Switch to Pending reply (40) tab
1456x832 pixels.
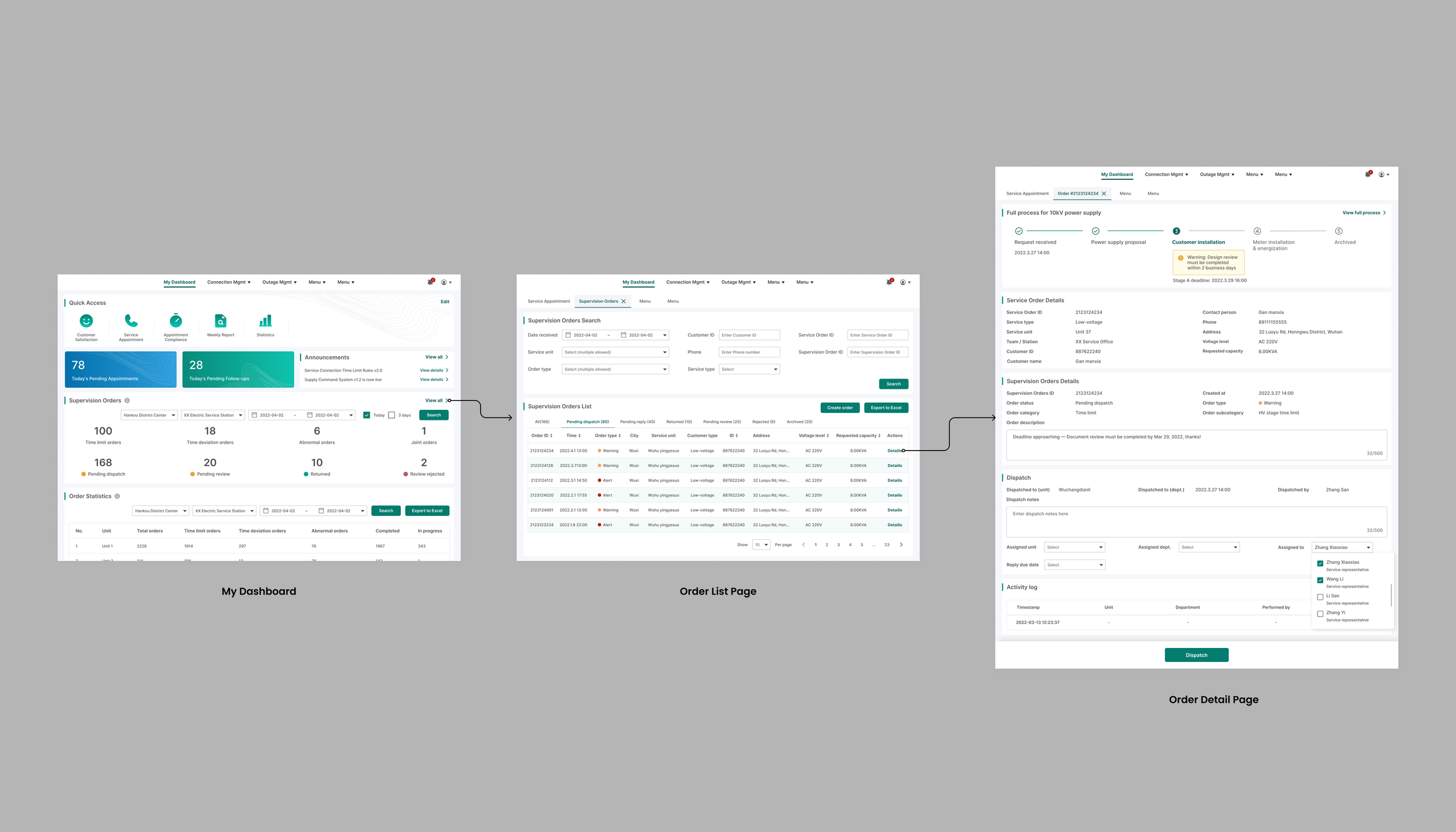click(x=637, y=422)
